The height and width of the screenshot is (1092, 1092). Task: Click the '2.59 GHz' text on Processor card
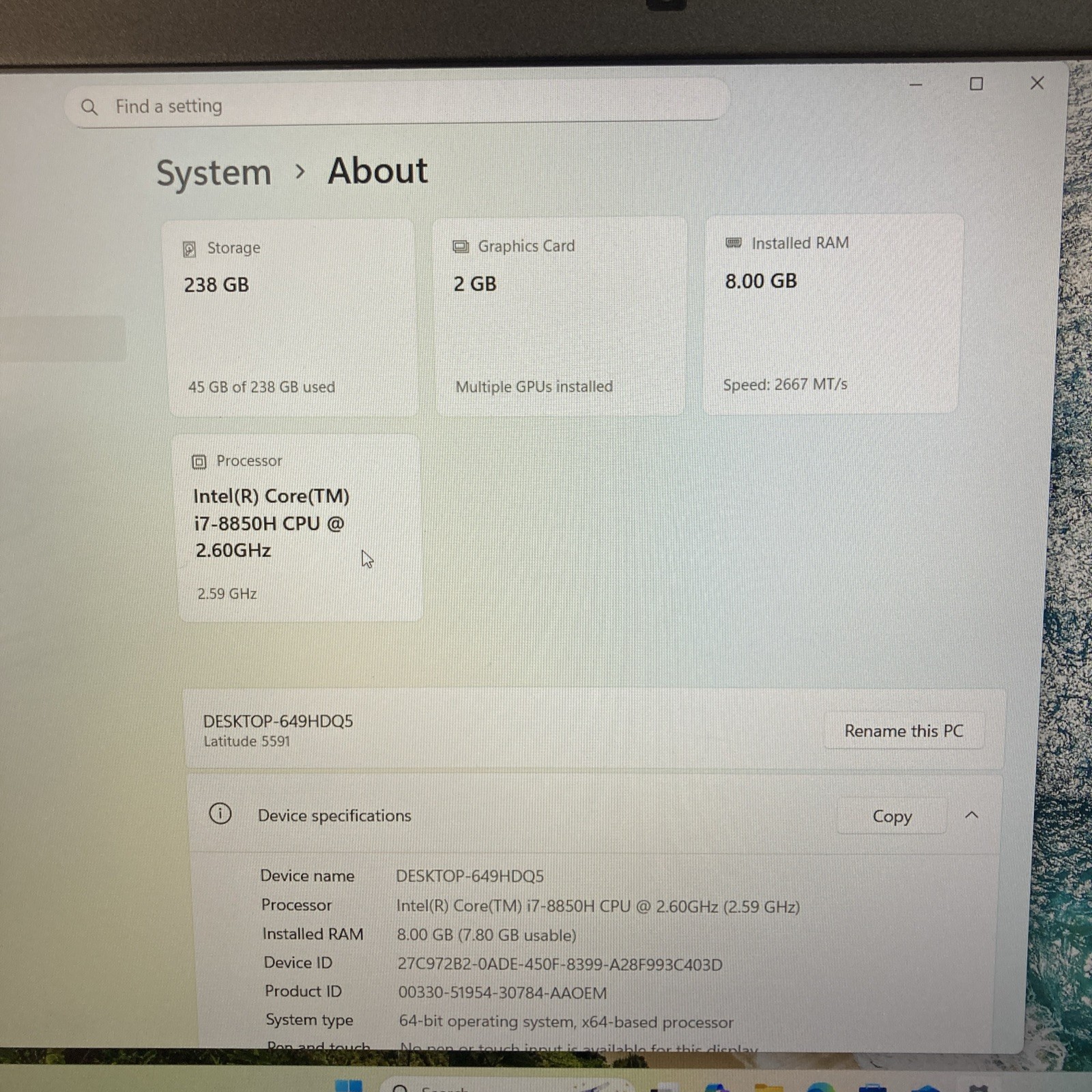tap(227, 594)
